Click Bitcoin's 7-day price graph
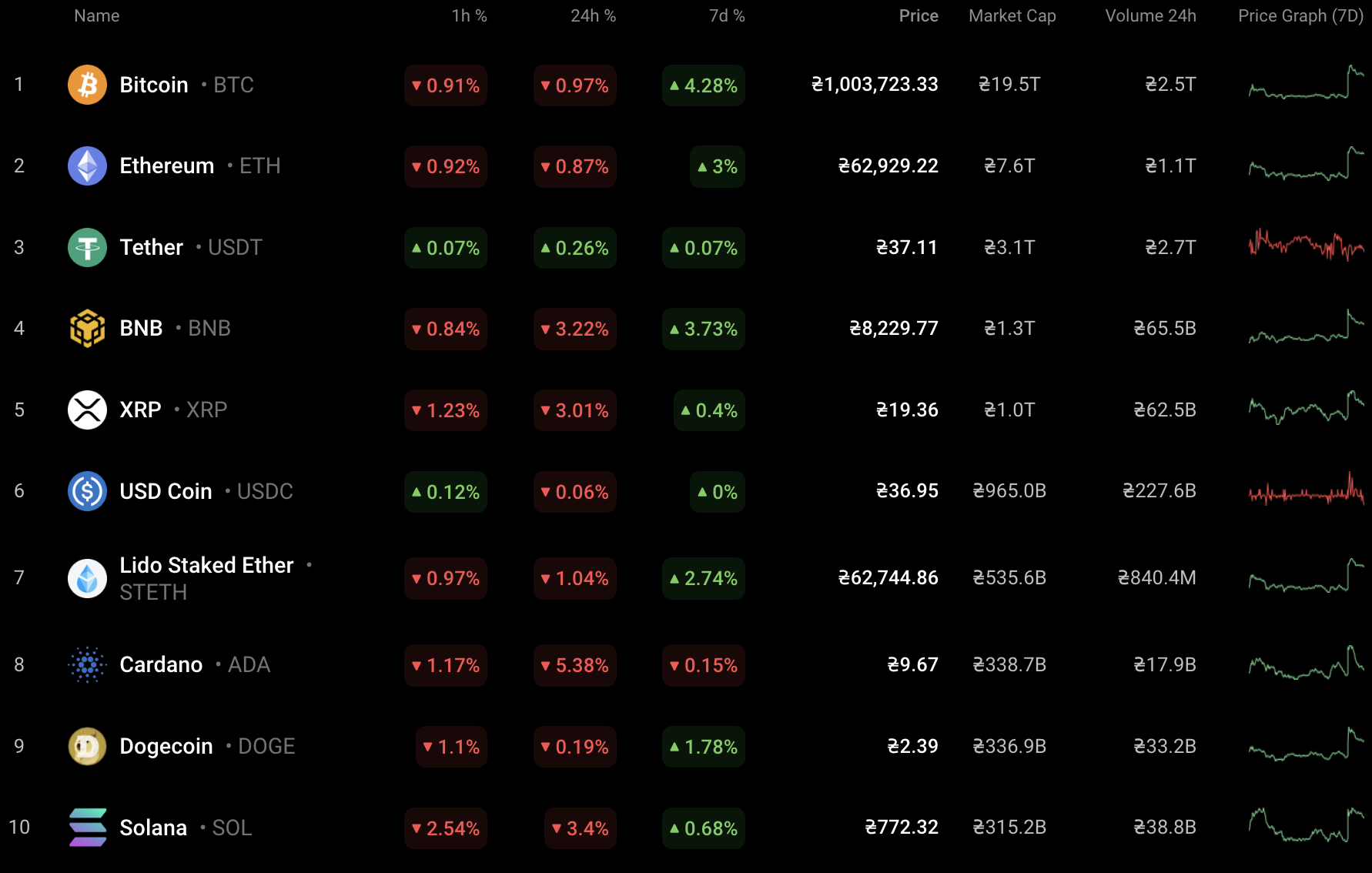1372x873 pixels. coord(1303,85)
